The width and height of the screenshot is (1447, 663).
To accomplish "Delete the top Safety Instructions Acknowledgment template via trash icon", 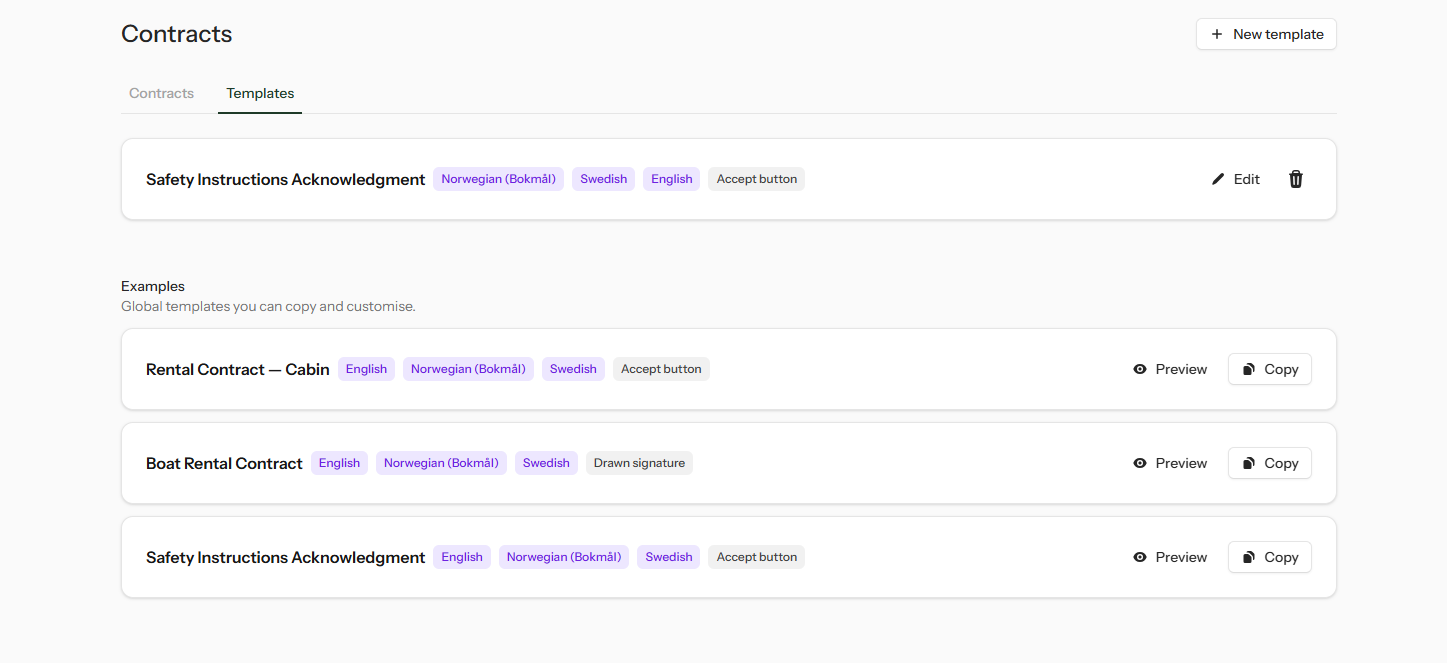I will 1296,179.
